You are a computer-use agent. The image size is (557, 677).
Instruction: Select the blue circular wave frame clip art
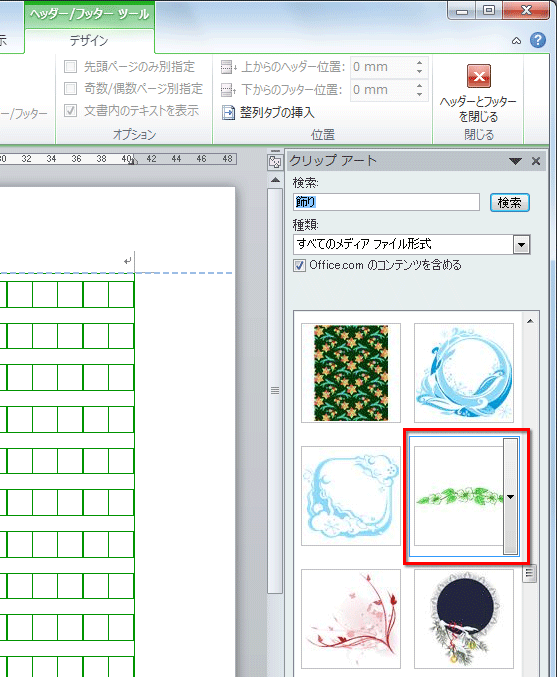pyautogui.click(x=464, y=373)
